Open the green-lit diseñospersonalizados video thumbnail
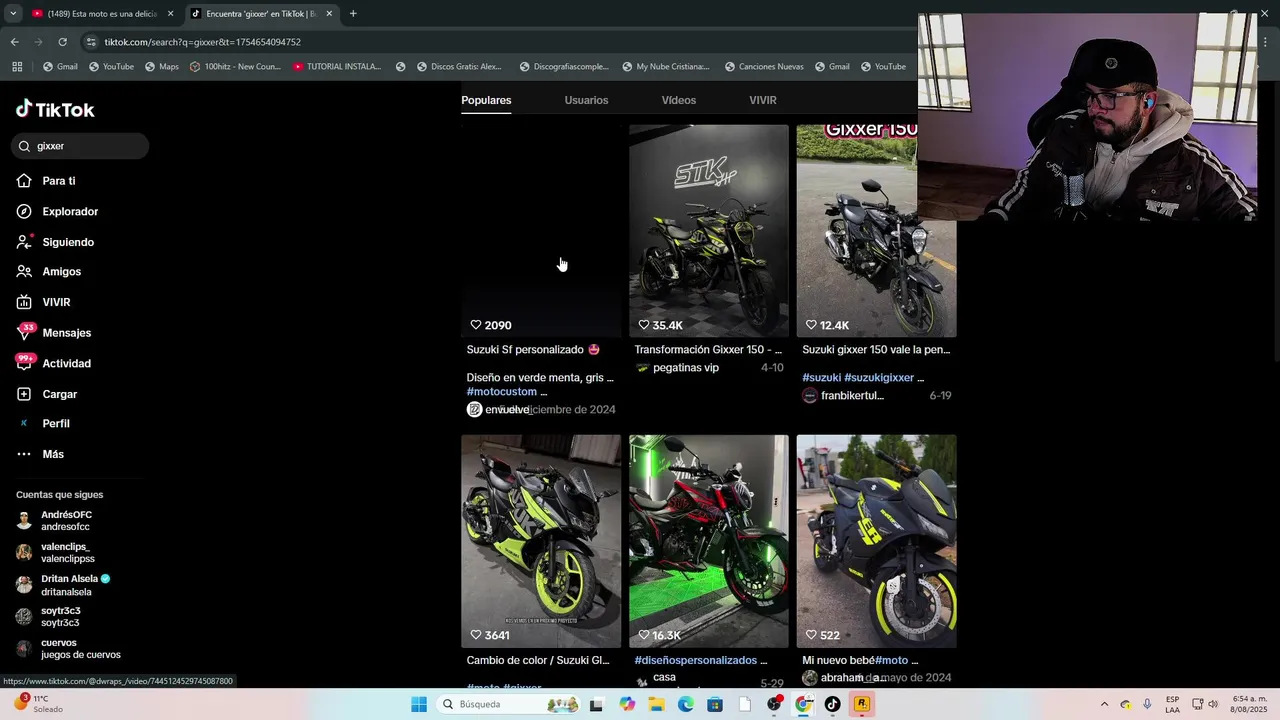 709,541
